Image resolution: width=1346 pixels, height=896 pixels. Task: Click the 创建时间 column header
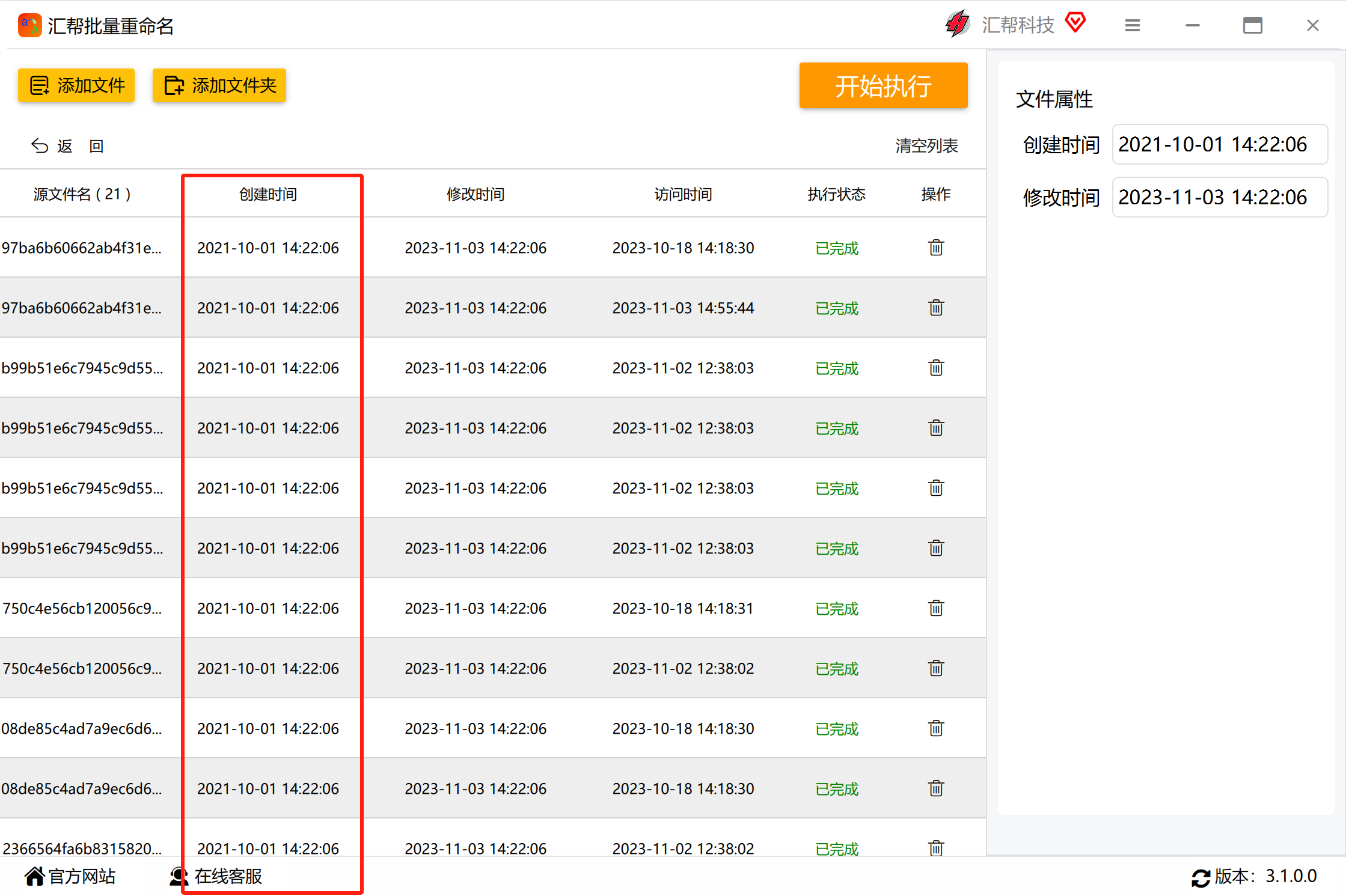268,194
